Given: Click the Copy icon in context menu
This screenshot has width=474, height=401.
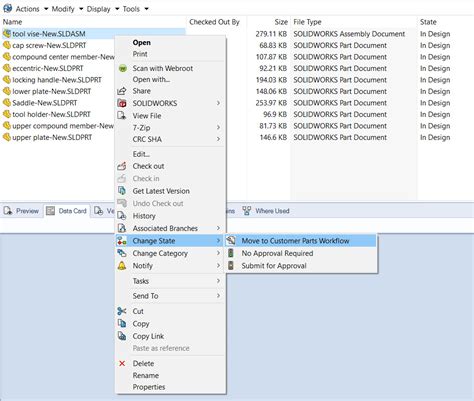Looking at the screenshot, I should tap(122, 324).
